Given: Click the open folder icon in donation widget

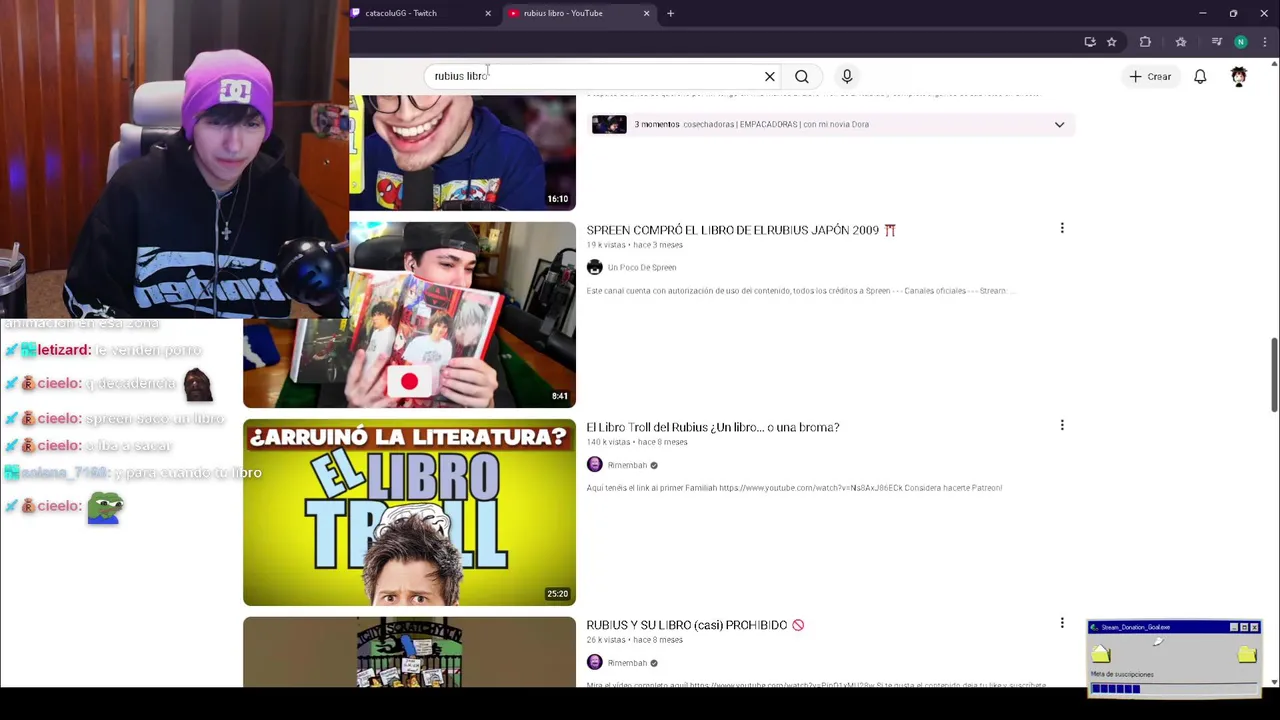Looking at the screenshot, I should tap(1101, 654).
